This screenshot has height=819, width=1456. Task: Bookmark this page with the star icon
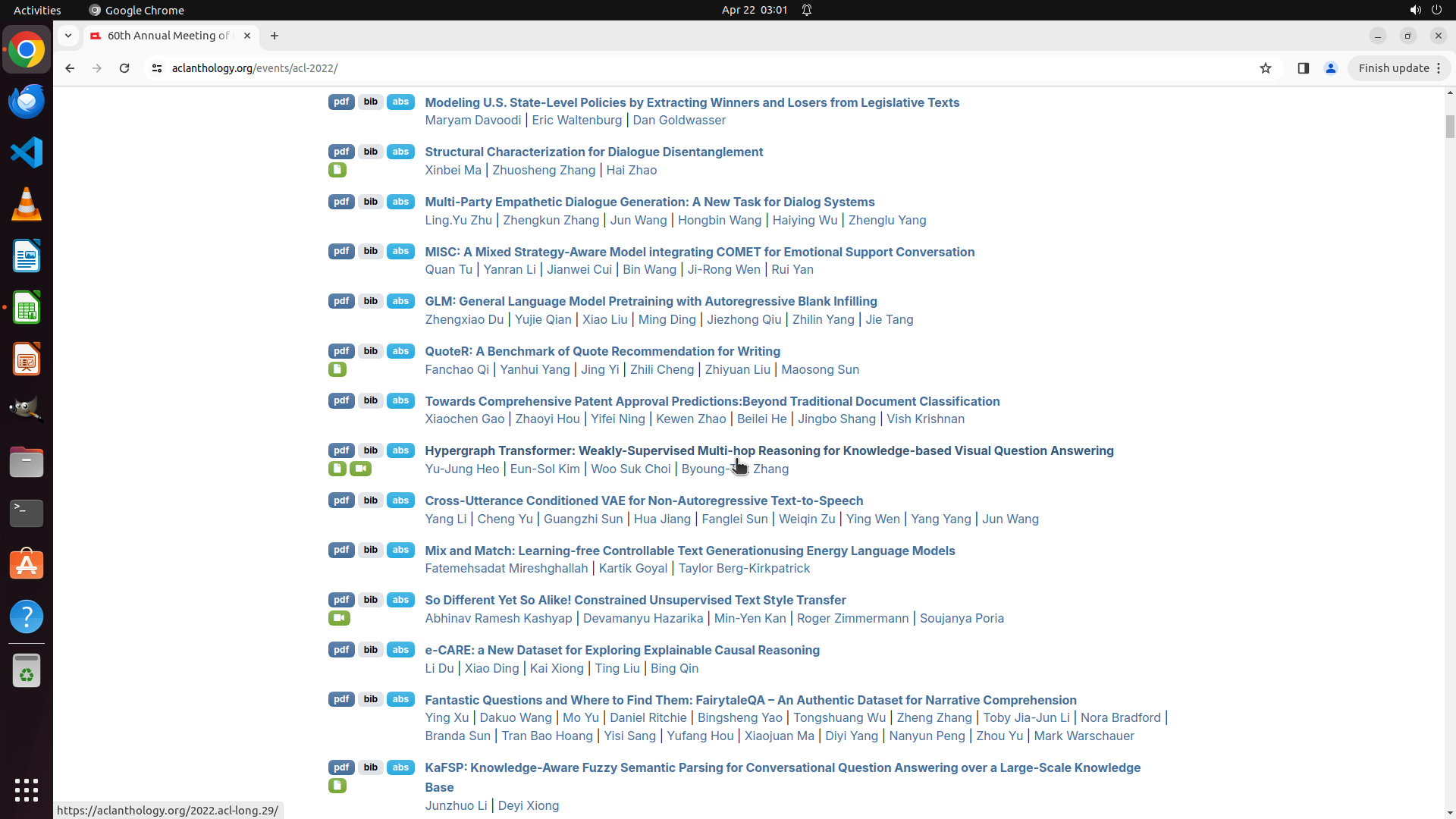(x=1266, y=68)
